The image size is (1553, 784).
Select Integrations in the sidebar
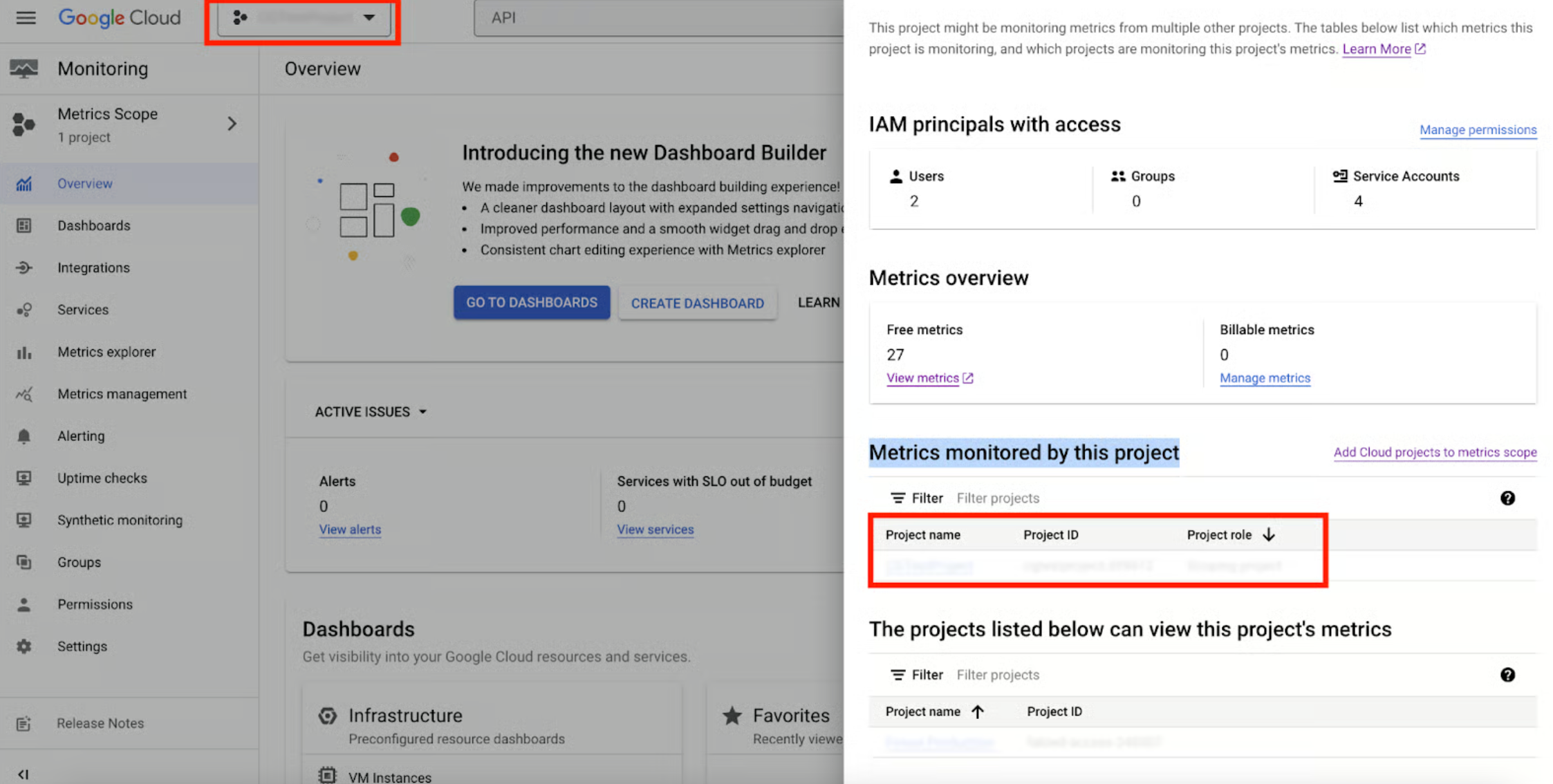coord(93,268)
